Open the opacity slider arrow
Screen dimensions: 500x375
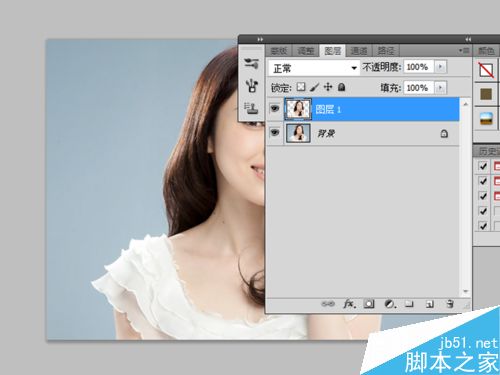[x=440, y=67]
